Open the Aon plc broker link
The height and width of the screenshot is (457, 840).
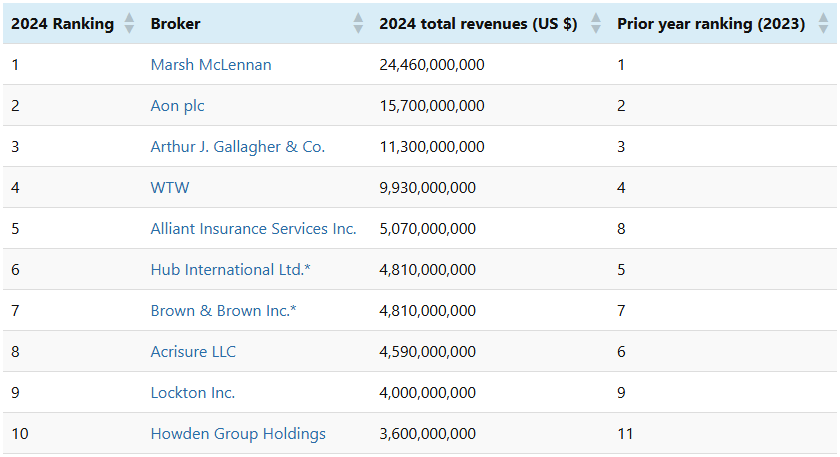click(x=177, y=106)
